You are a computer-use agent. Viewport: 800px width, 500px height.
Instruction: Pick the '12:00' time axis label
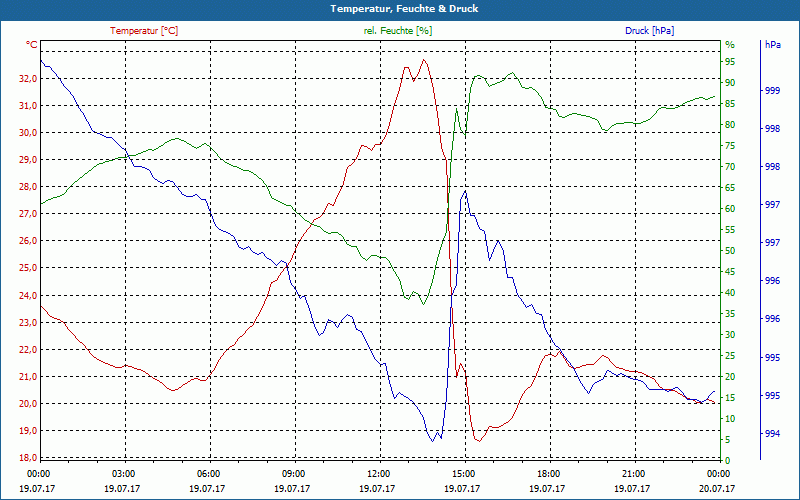click(378, 473)
